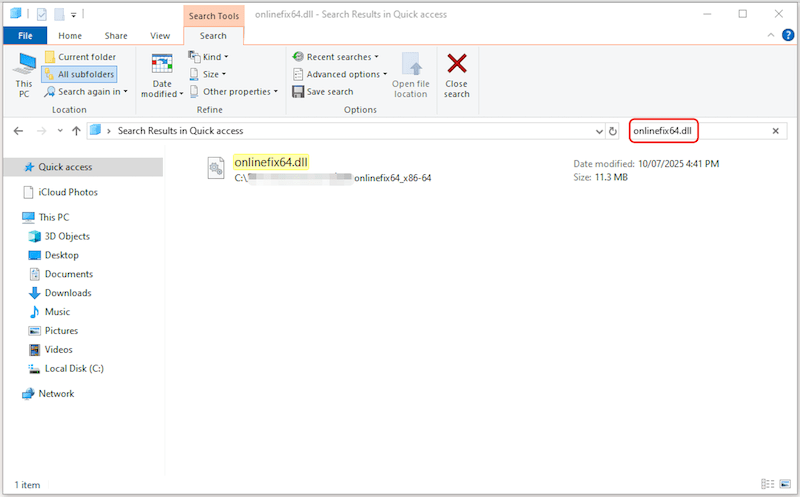Clear the search box with X icon
The height and width of the screenshot is (497, 800).
775,131
